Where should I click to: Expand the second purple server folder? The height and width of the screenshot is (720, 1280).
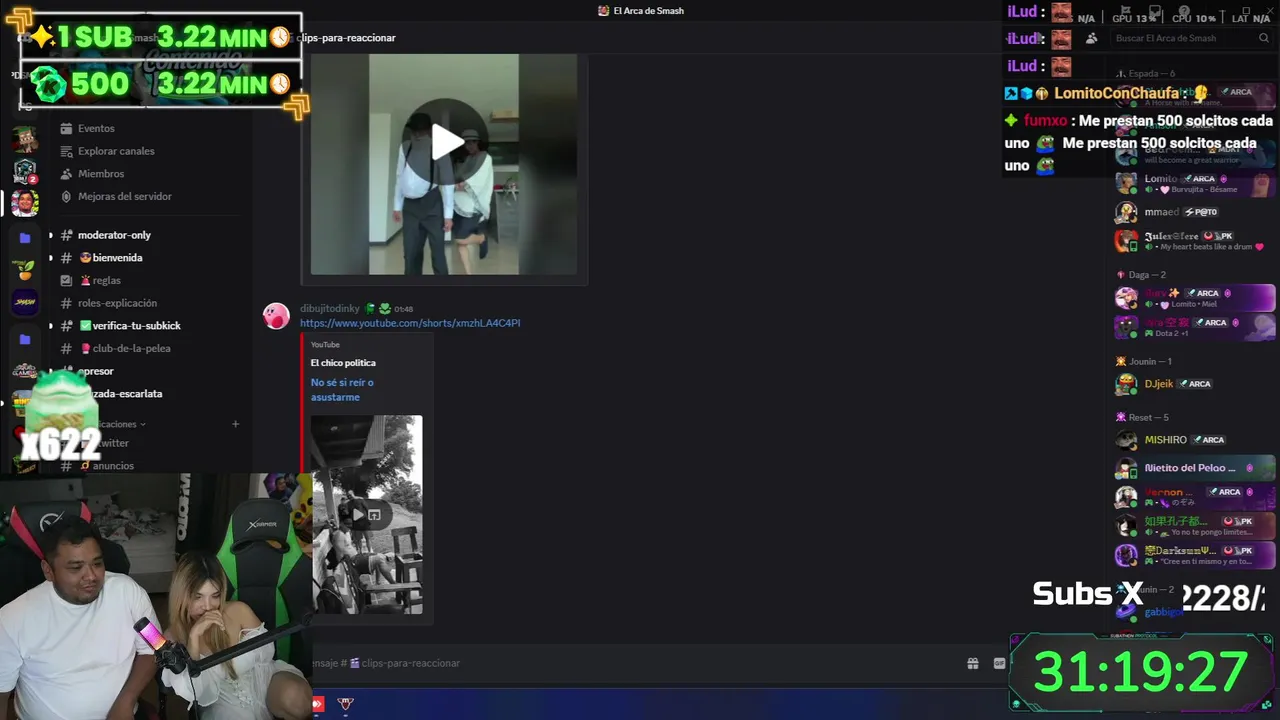coord(25,339)
